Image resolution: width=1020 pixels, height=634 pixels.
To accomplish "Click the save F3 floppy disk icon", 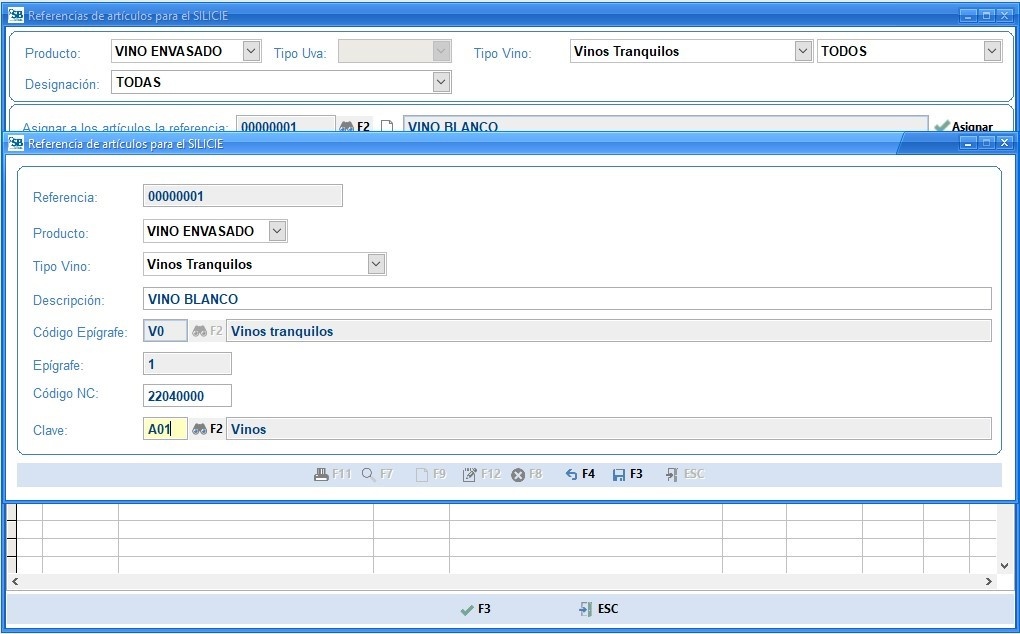I will pyautogui.click(x=619, y=475).
